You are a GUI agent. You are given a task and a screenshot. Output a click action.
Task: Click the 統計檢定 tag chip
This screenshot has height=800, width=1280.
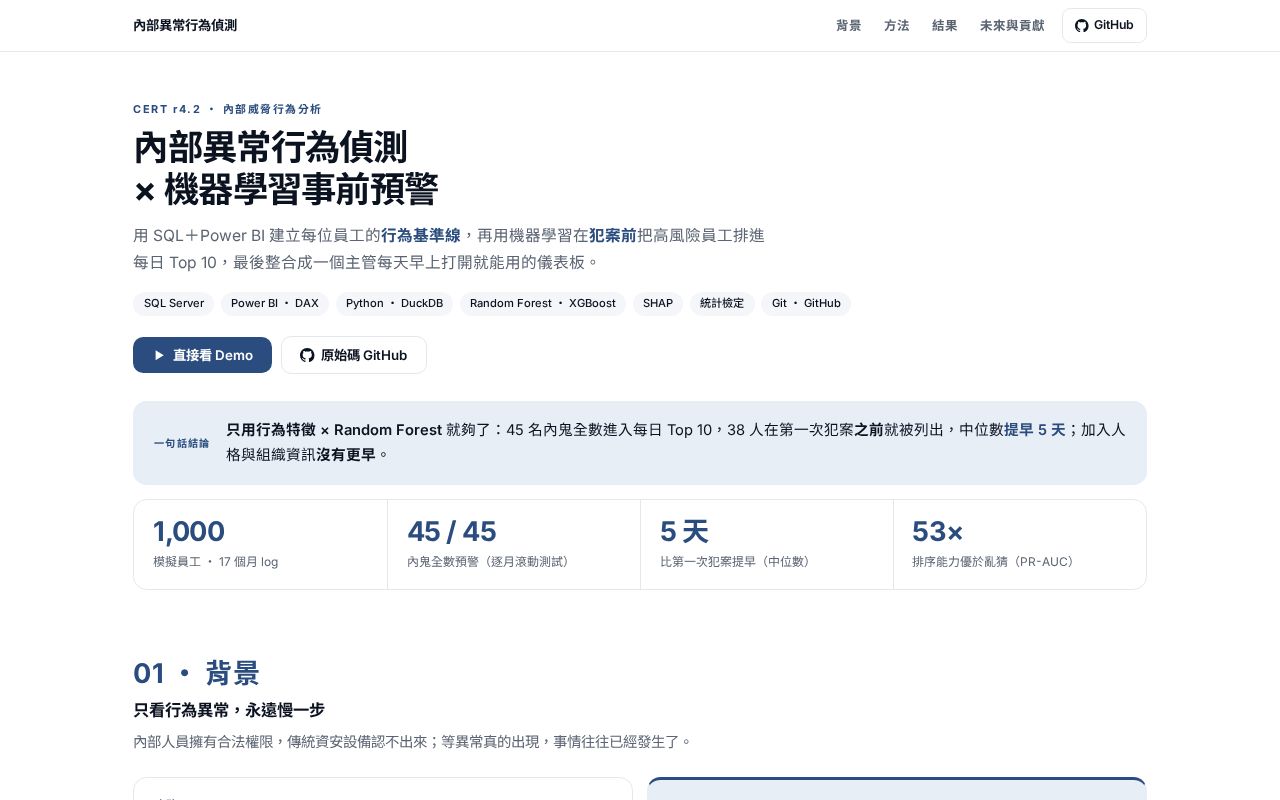(x=722, y=304)
